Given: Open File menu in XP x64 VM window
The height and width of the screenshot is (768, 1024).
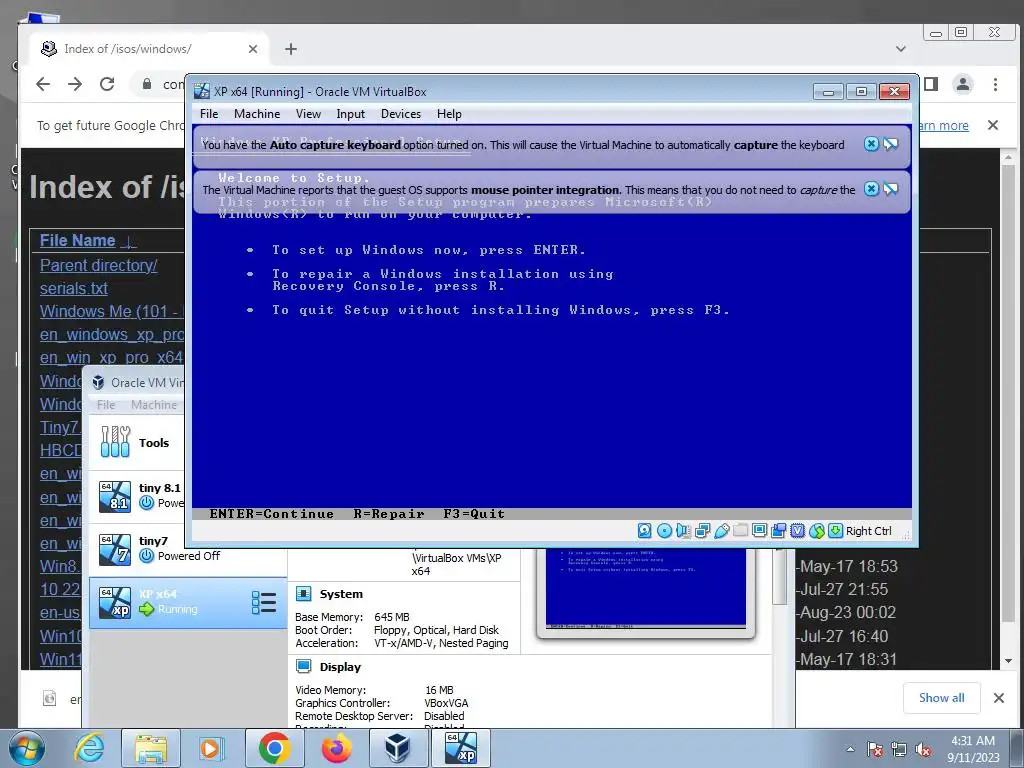Looking at the screenshot, I should pyautogui.click(x=209, y=114).
